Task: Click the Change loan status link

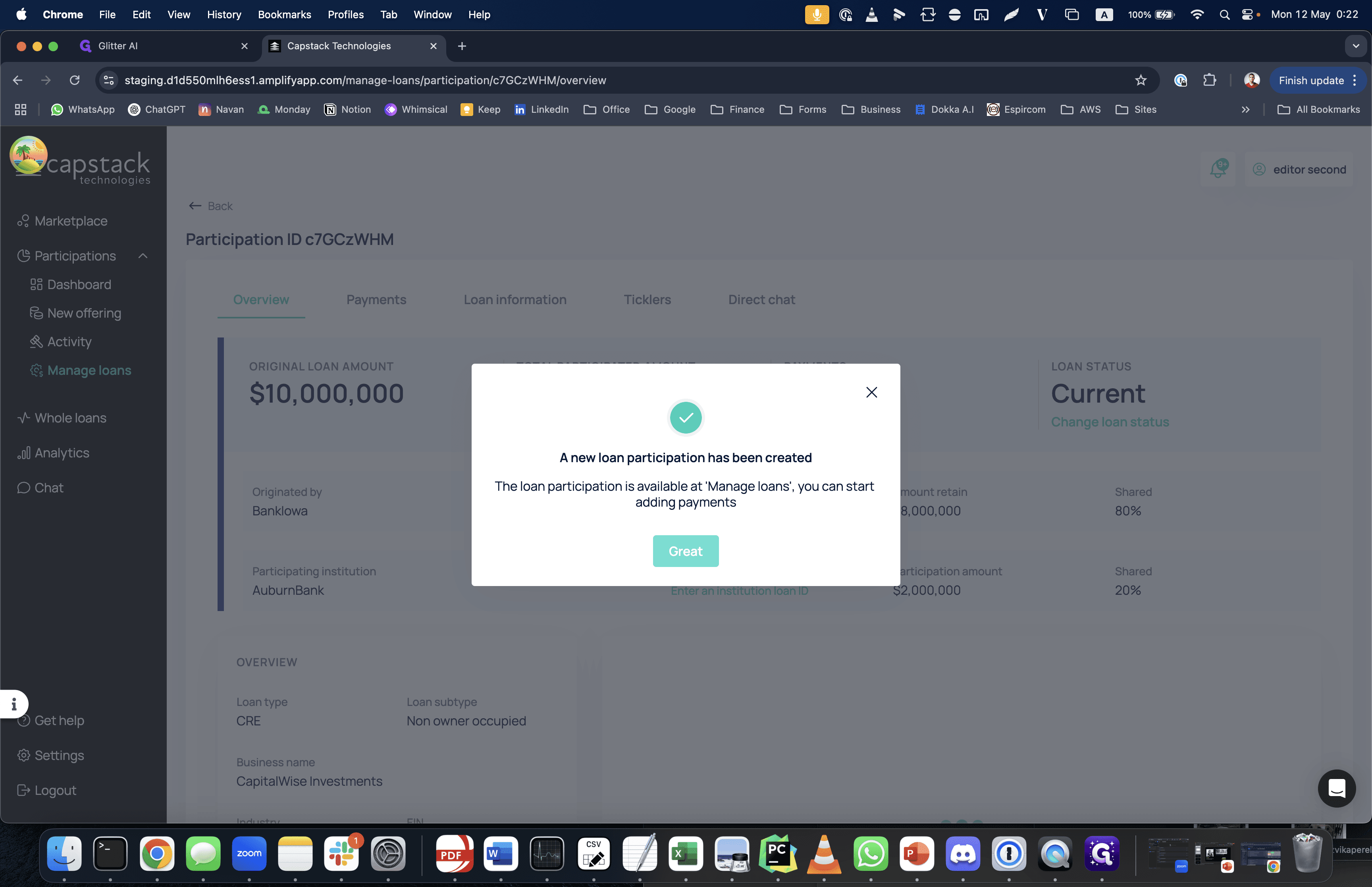Action: (1110, 422)
